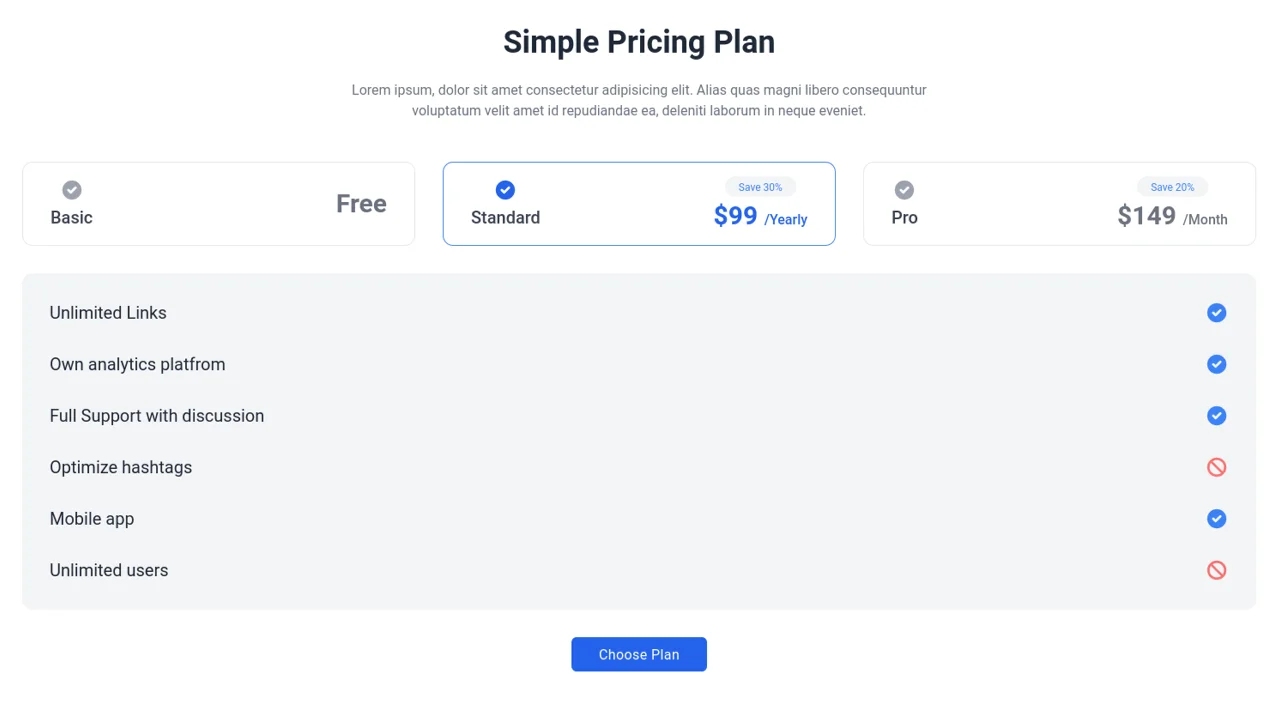Click the $149 monthly price on Pro

(x=1146, y=215)
